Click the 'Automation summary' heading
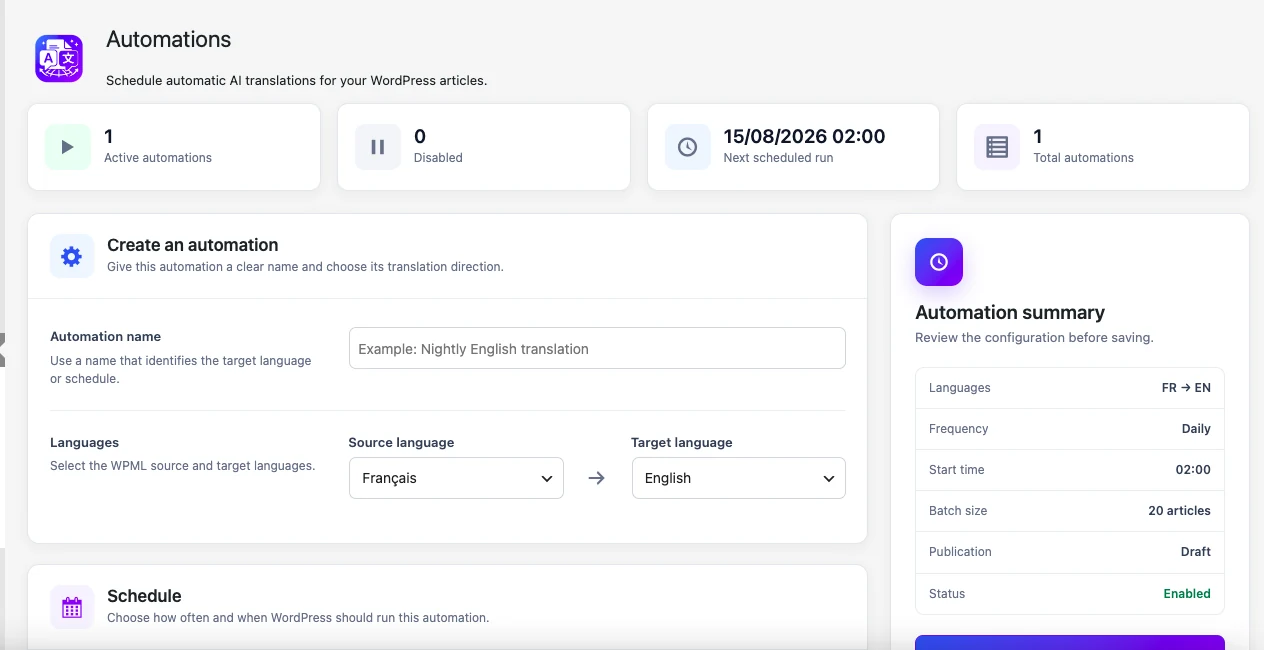The height and width of the screenshot is (650, 1264). (1010, 312)
